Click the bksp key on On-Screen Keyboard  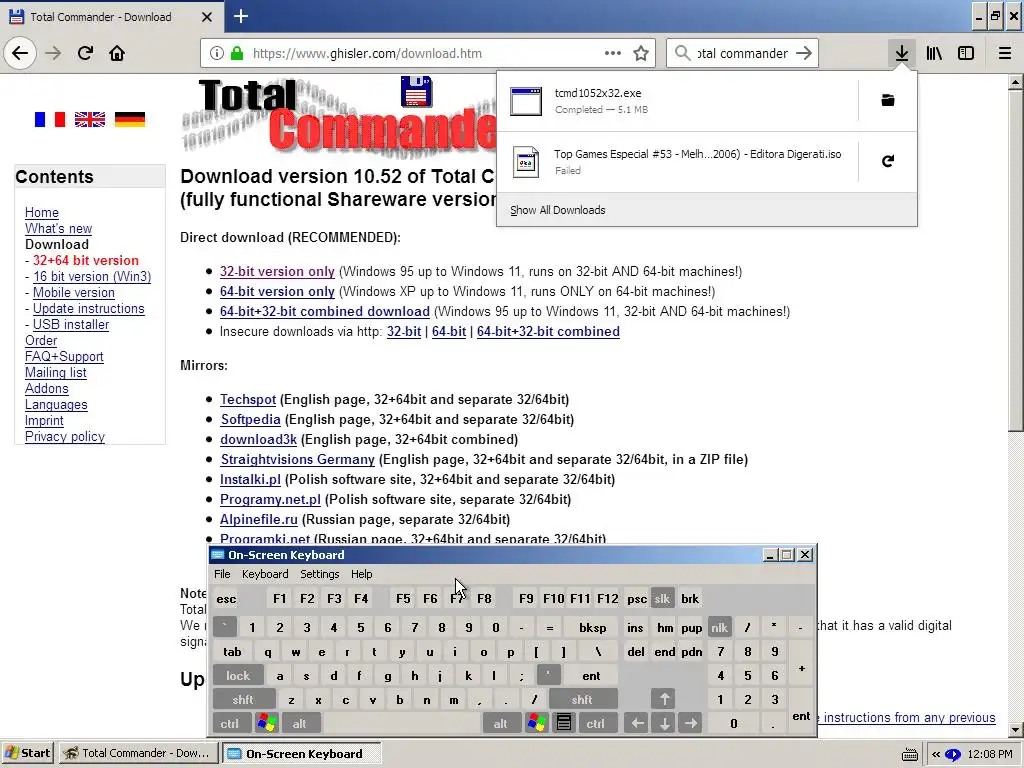point(592,628)
